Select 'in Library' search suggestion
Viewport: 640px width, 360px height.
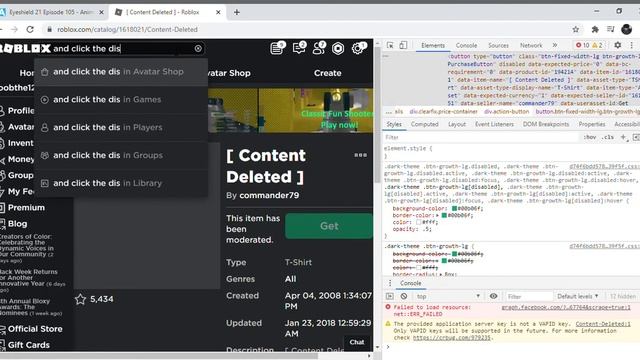[x=121, y=183]
